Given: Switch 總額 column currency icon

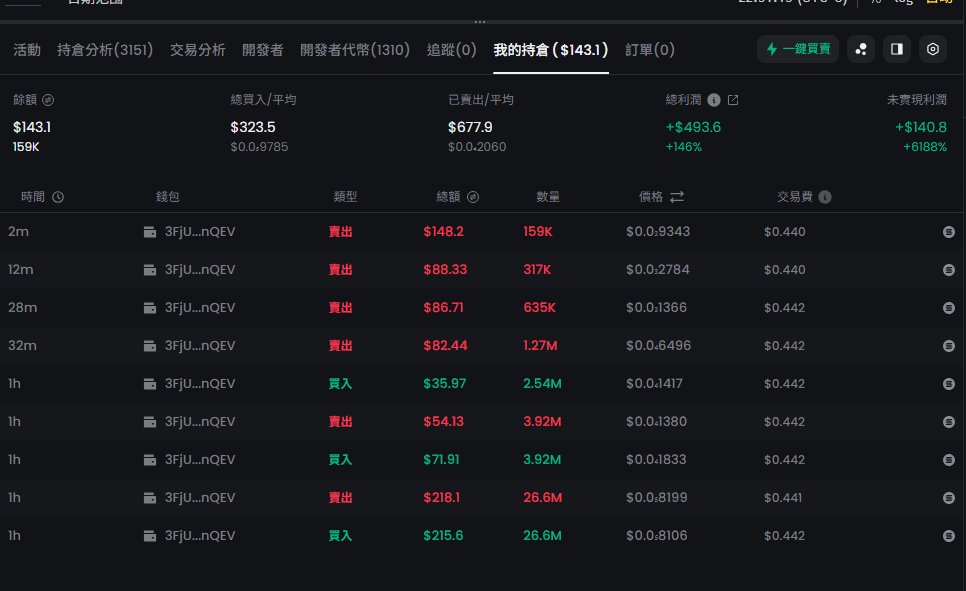Looking at the screenshot, I should click(473, 197).
